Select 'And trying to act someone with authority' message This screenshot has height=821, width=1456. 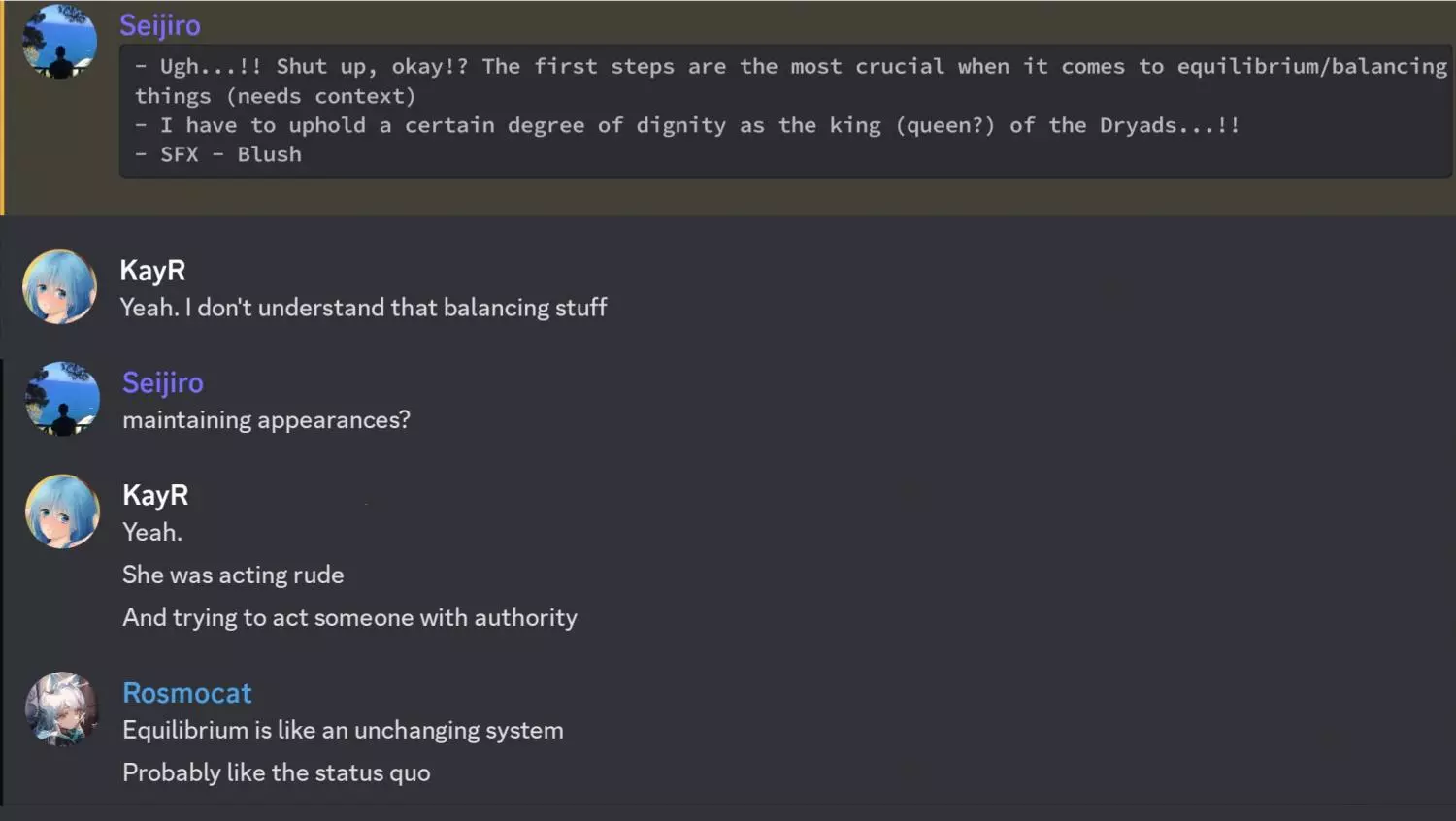(349, 618)
